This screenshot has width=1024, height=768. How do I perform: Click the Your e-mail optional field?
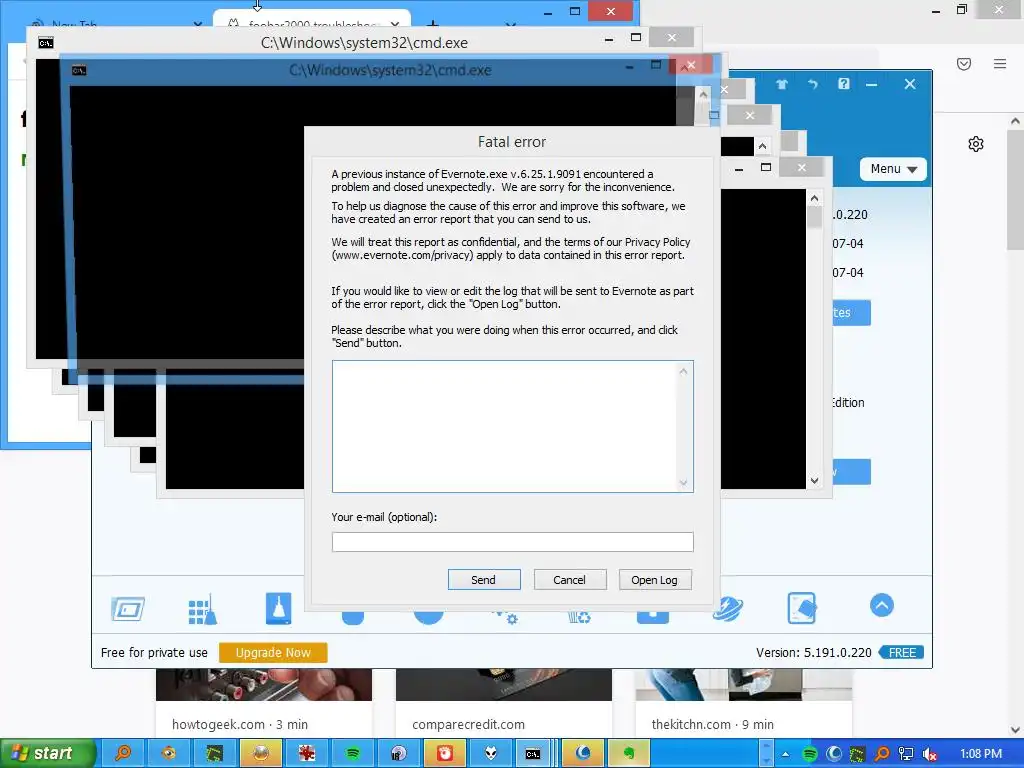[x=512, y=541]
